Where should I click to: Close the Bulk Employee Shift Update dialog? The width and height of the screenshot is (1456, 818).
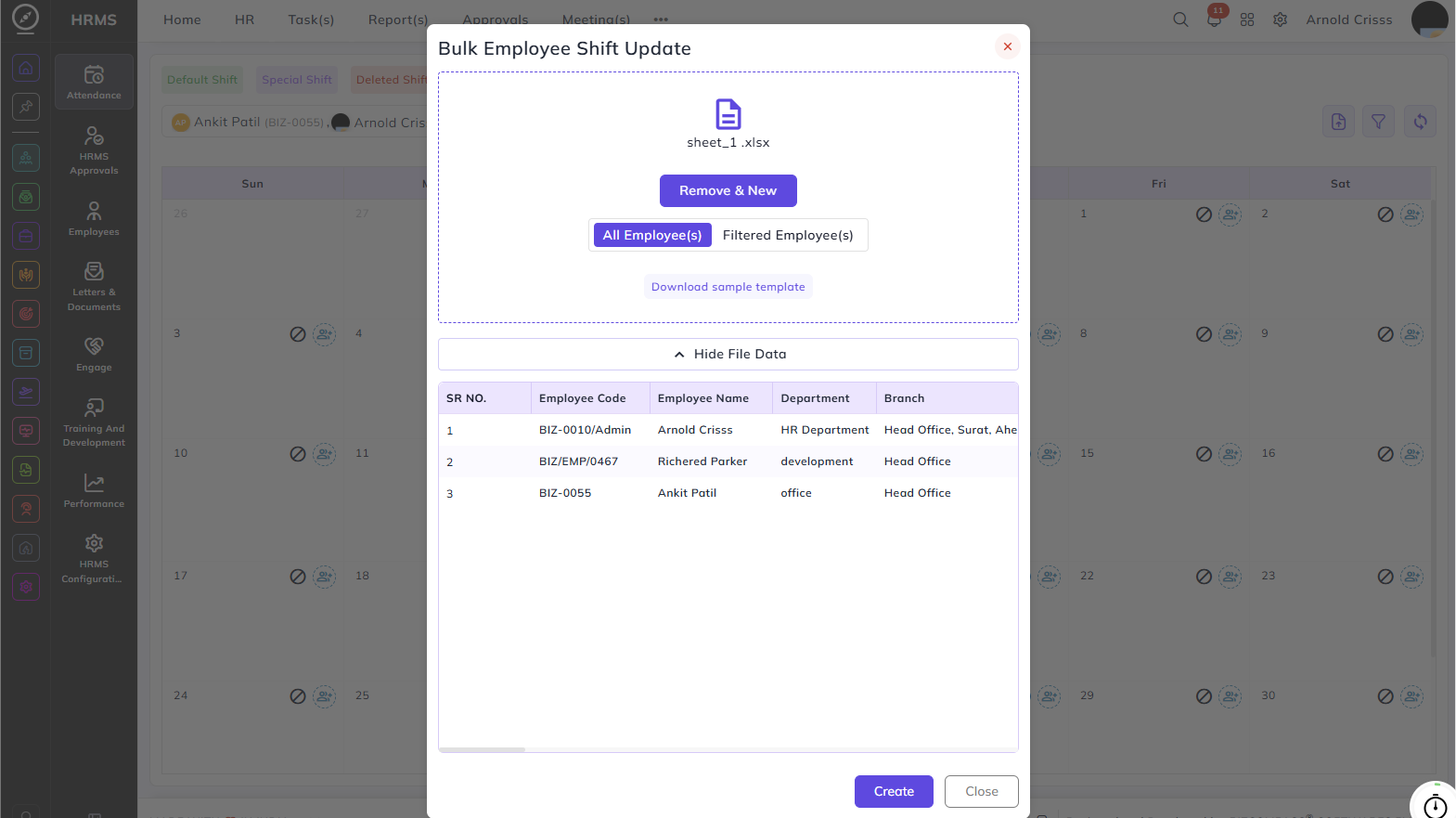pyautogui.click(x=1008, y=46)
